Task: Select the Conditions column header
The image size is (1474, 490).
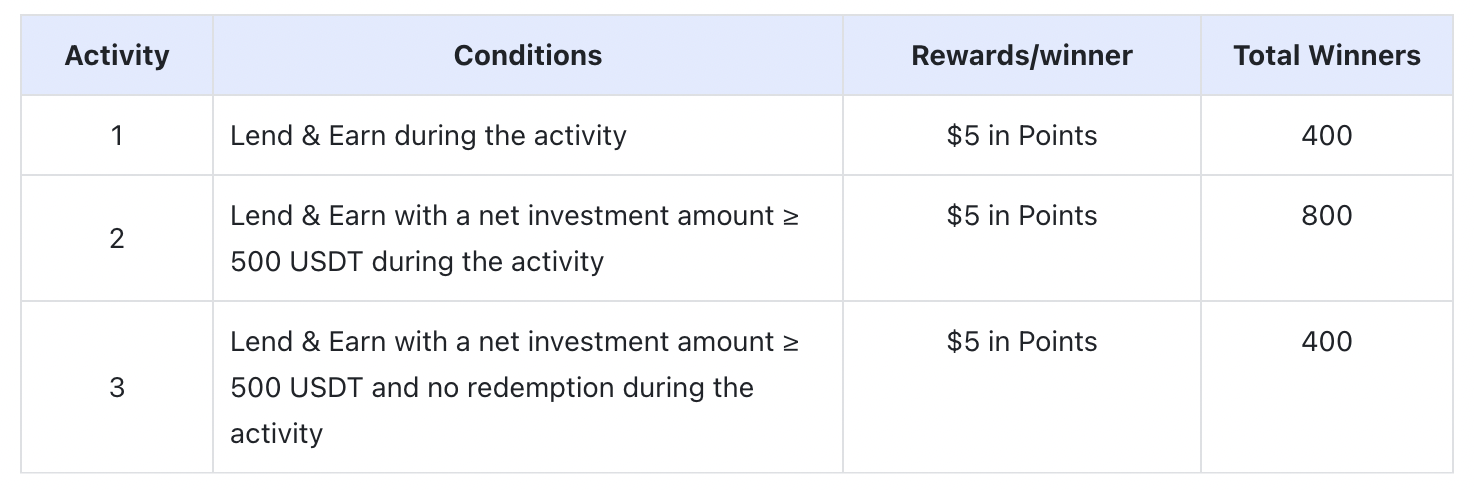Action: 527,56
